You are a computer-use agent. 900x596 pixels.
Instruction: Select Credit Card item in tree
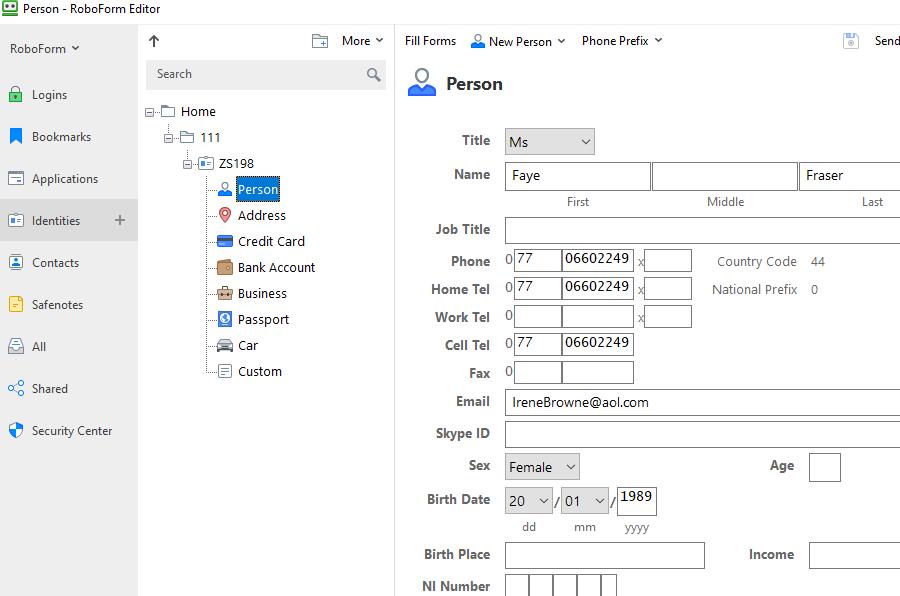pos(270,241)
